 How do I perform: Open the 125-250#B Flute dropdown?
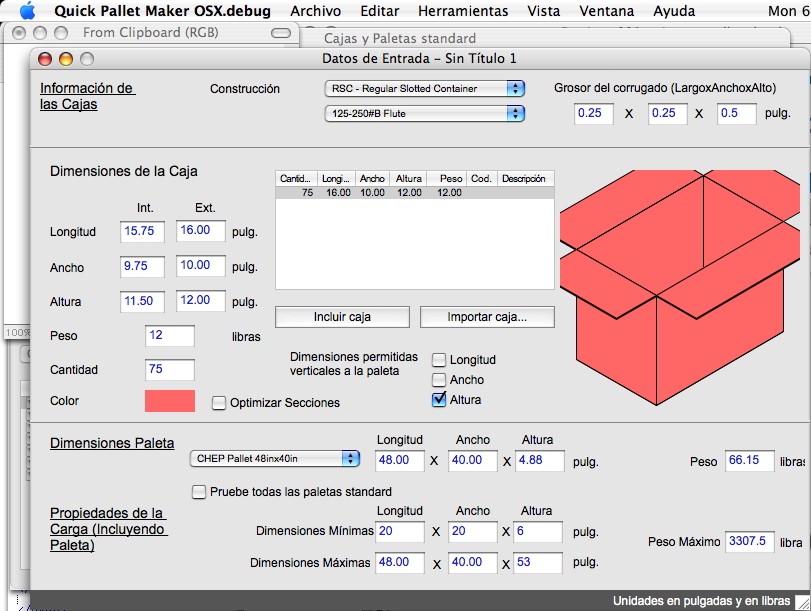coord(425,113)
